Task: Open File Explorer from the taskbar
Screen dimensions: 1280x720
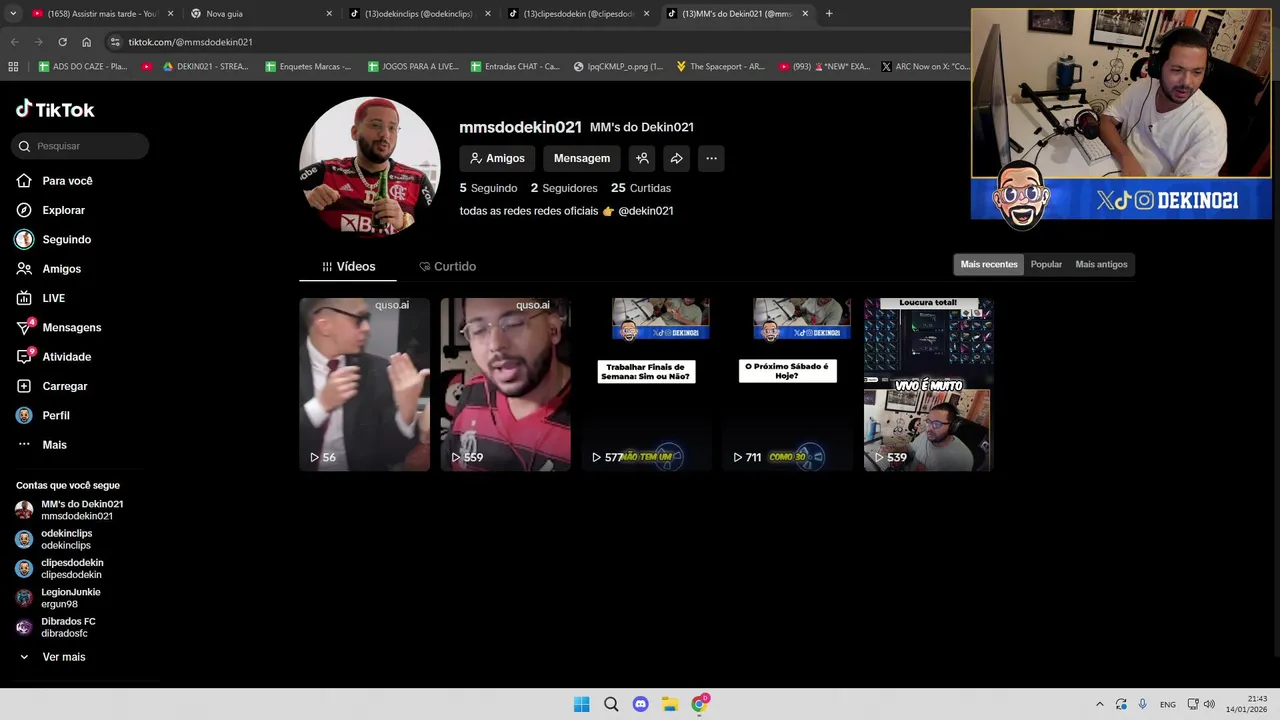Action: click(670, 704)
